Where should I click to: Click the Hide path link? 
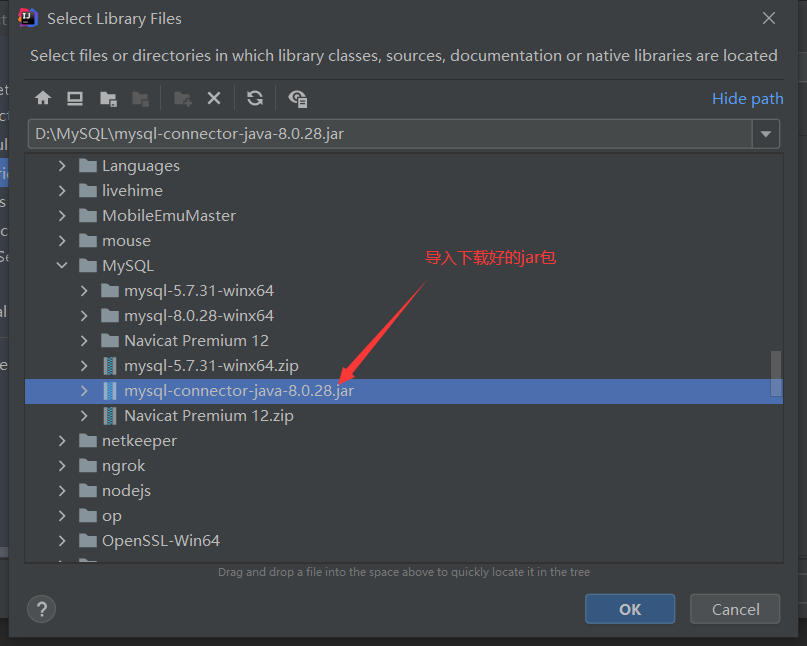pyautogui.click(x=747, y=98)
